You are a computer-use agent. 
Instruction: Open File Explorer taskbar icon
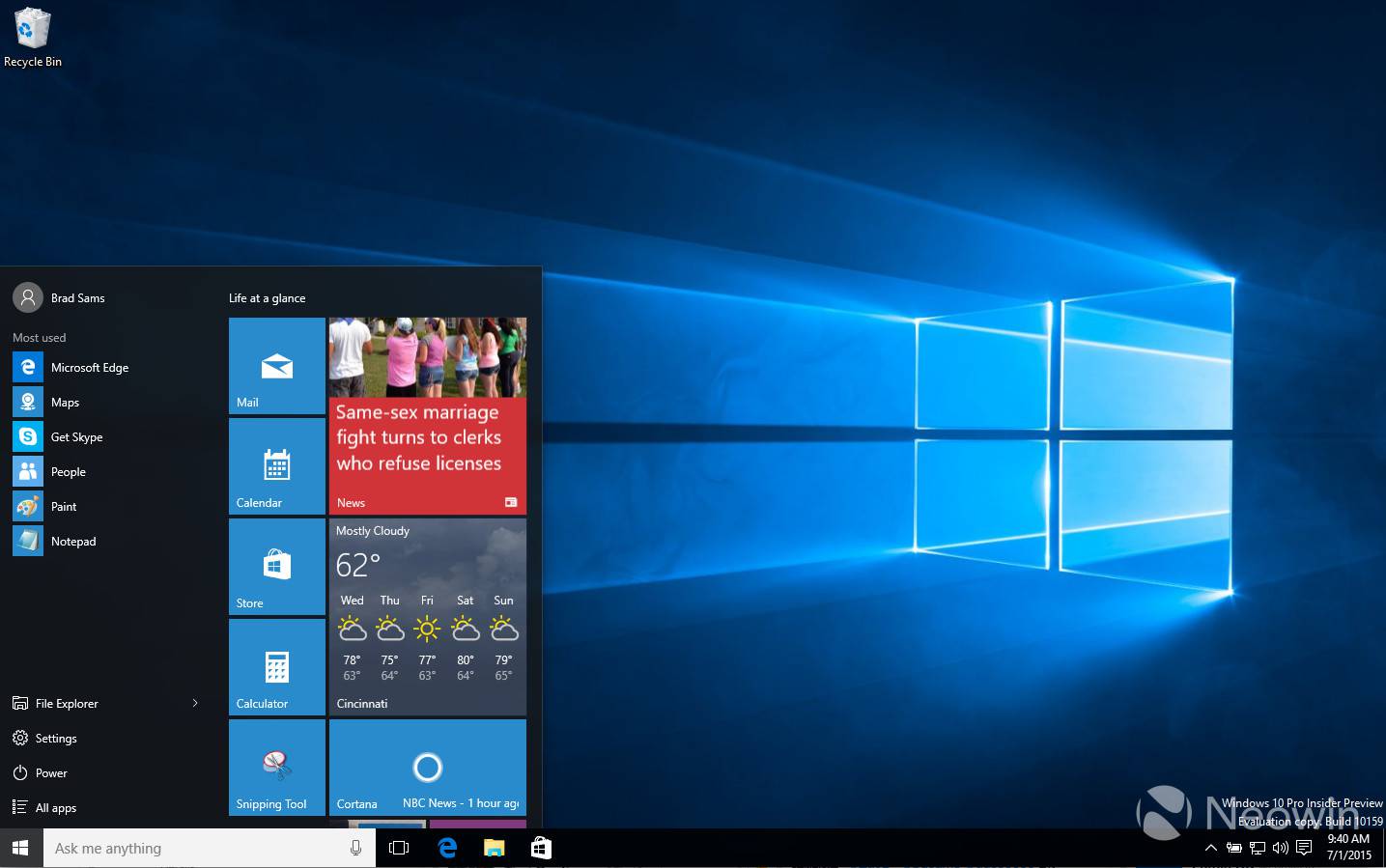495,848
